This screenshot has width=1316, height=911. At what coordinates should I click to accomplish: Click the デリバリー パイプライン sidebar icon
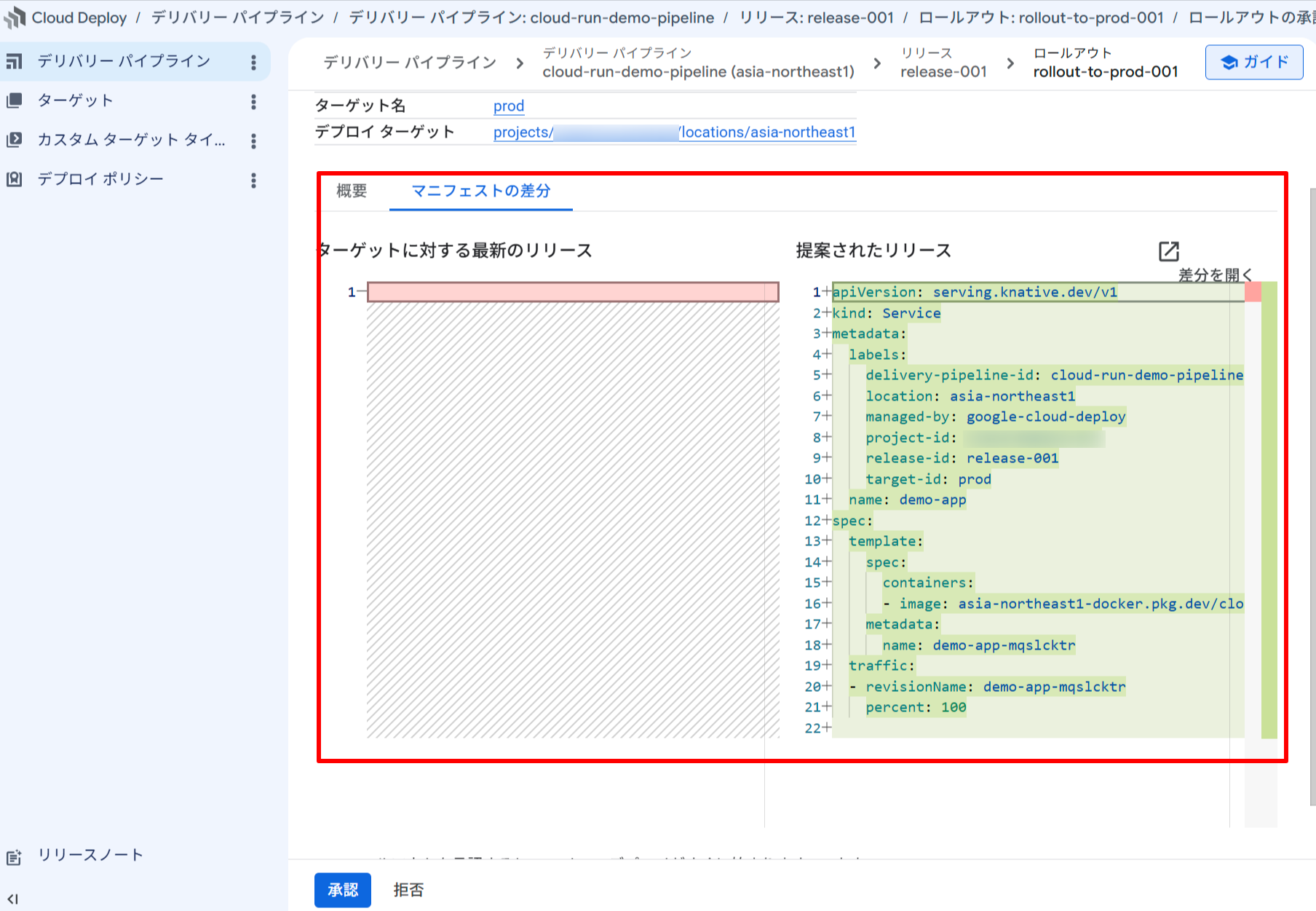click(x=15, y=61)
